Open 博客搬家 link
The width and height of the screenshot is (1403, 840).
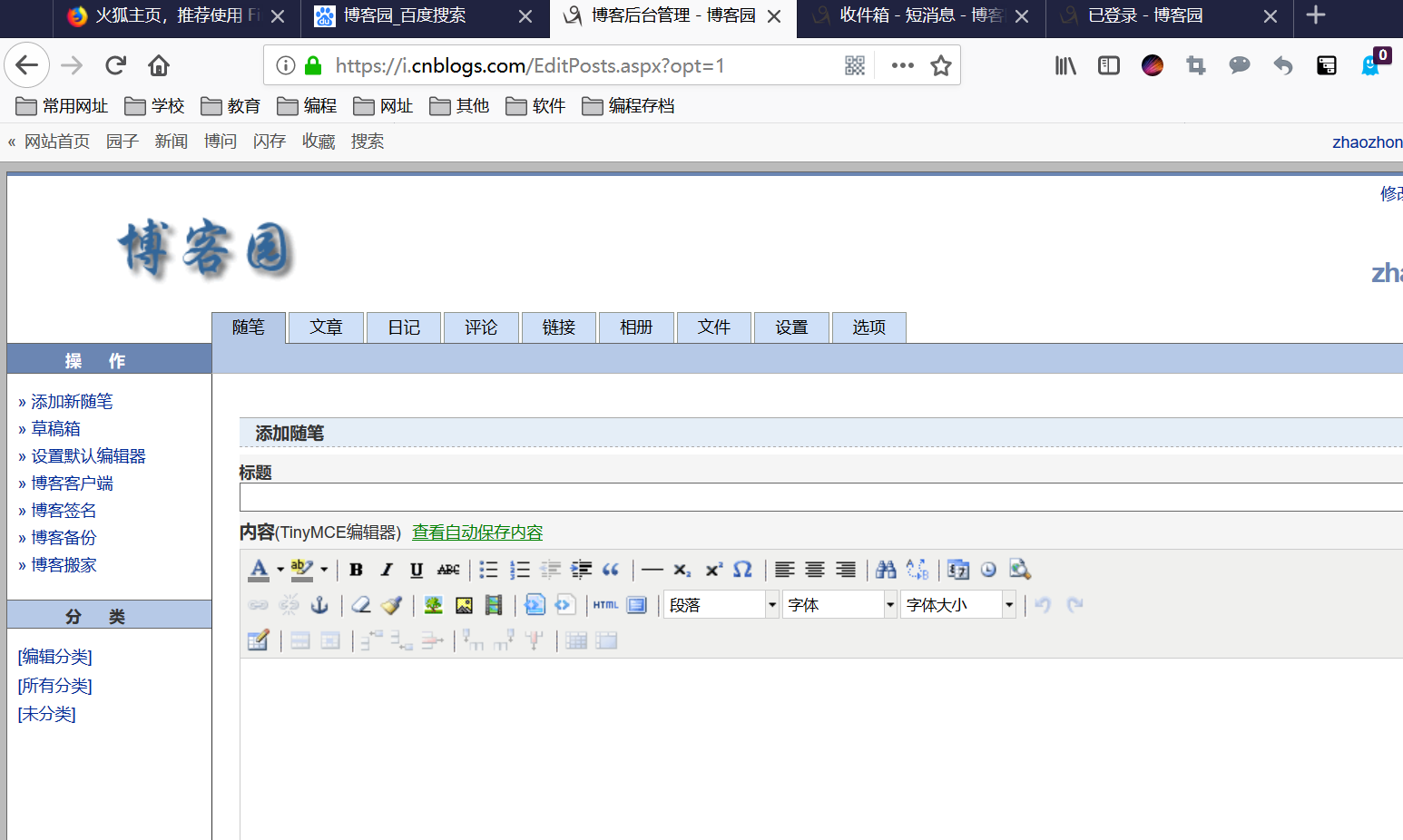64,565
